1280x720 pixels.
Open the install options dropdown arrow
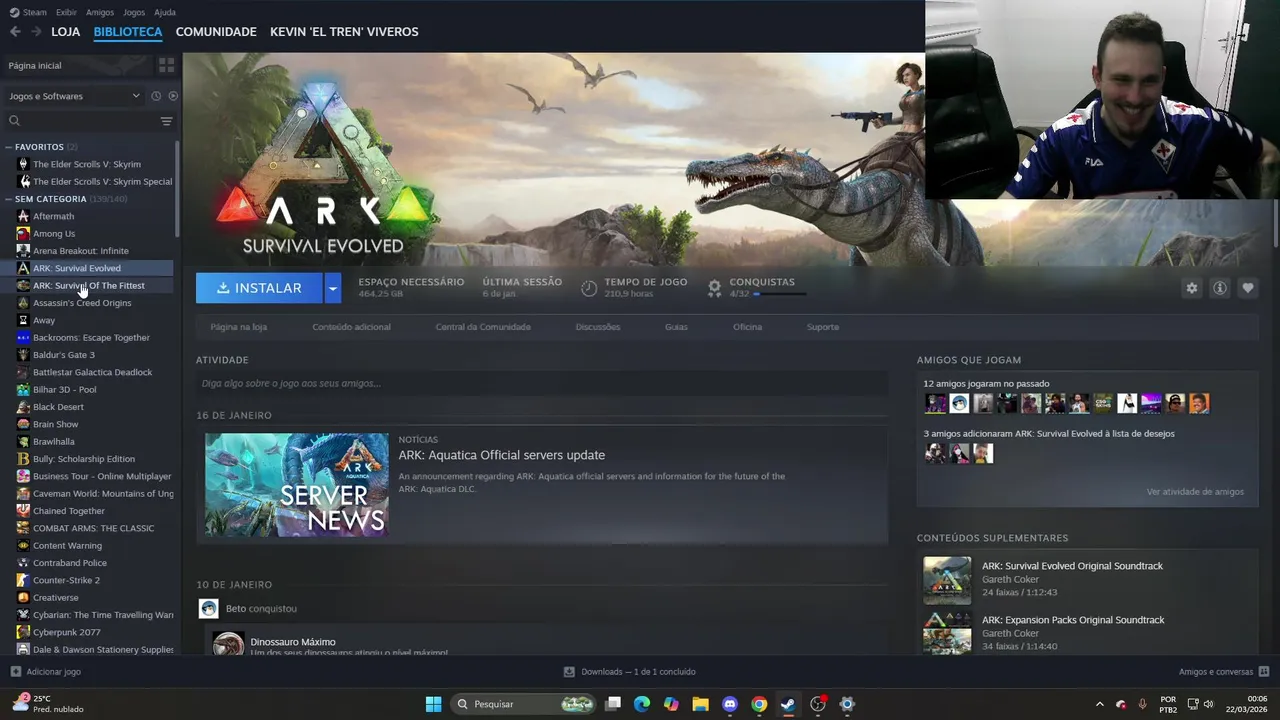[x=333, y=288]
